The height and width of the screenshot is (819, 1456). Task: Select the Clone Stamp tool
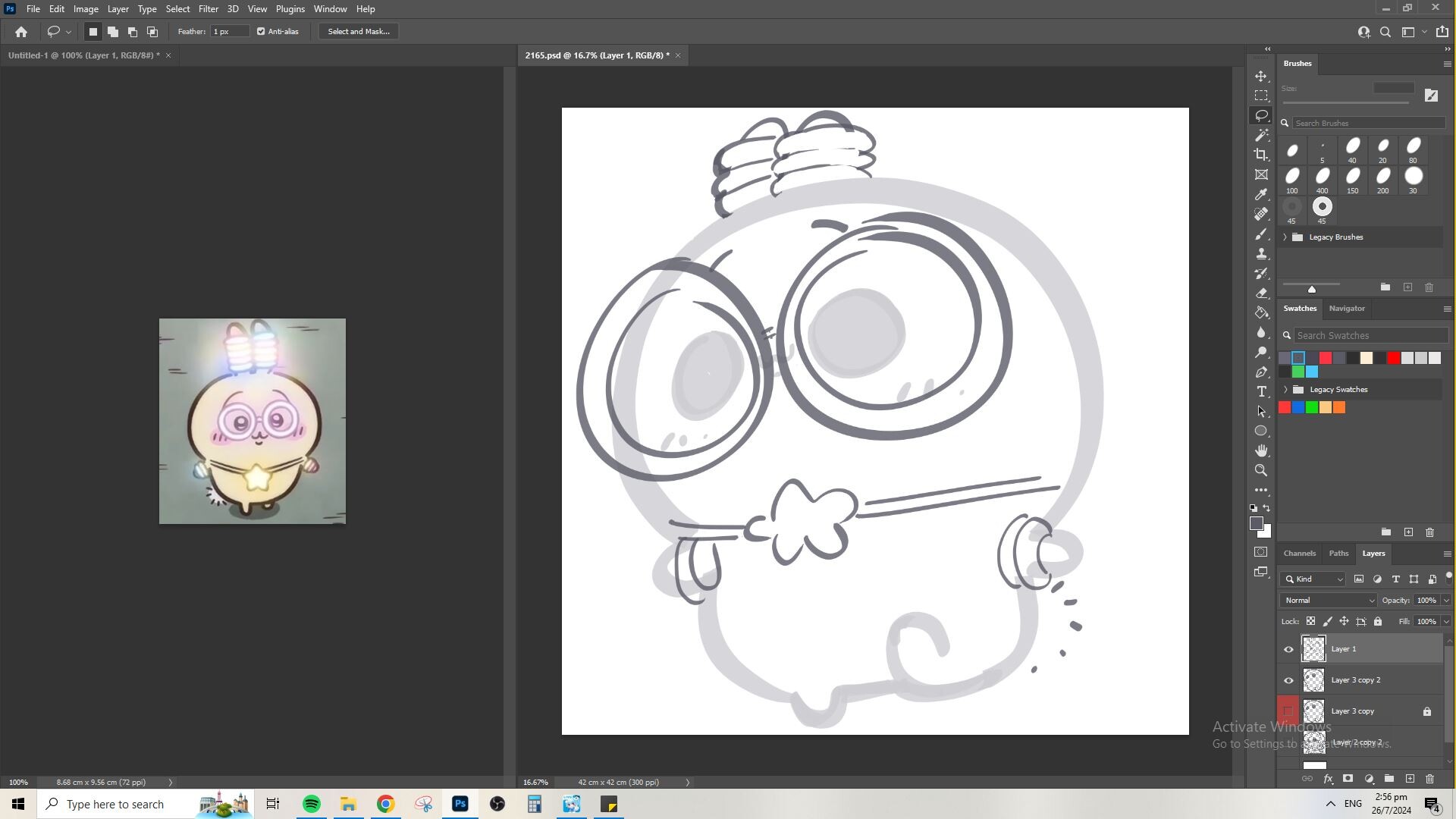coord(1261,254)
